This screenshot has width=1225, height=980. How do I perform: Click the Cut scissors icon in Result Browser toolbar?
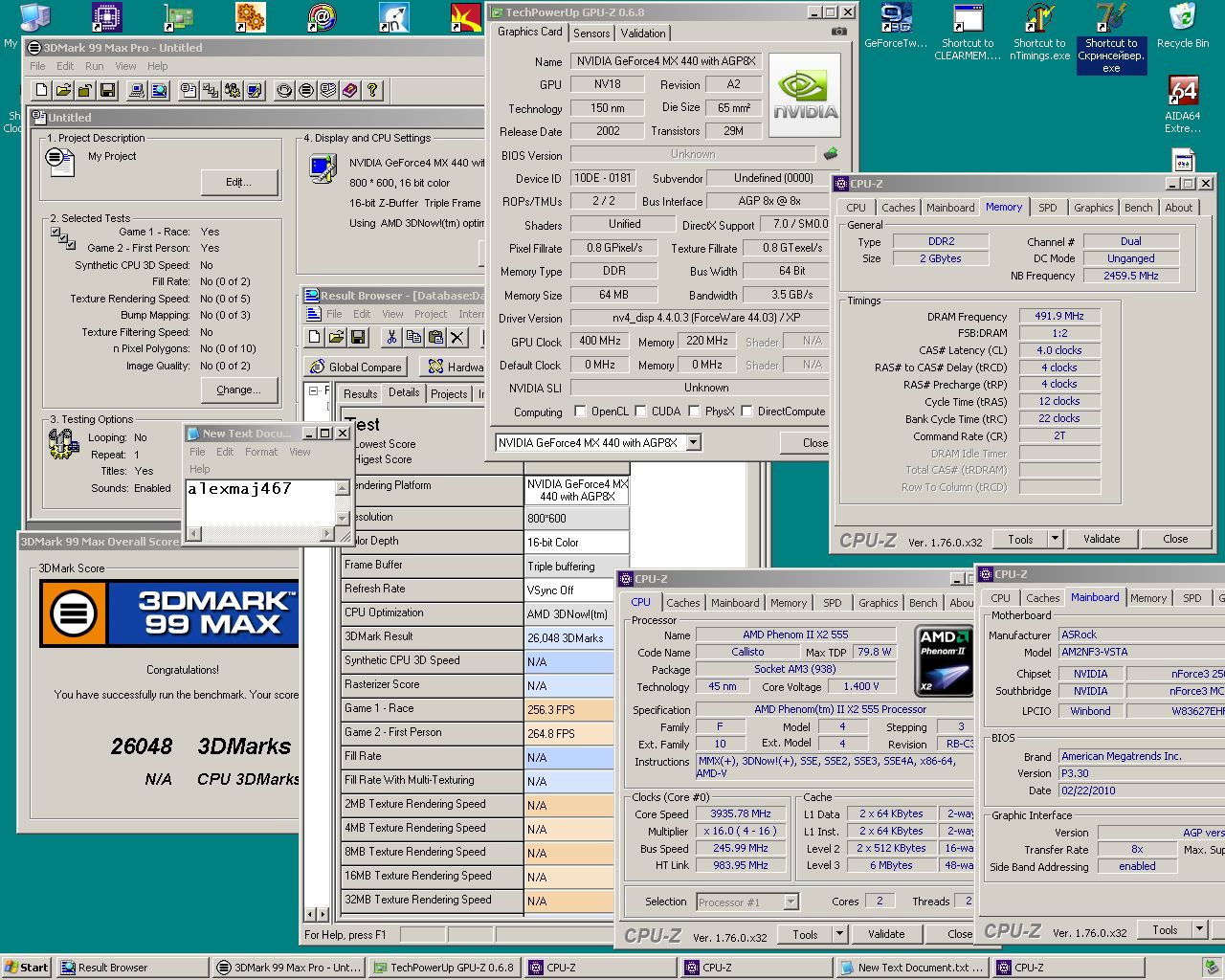[x=391, y=337]
